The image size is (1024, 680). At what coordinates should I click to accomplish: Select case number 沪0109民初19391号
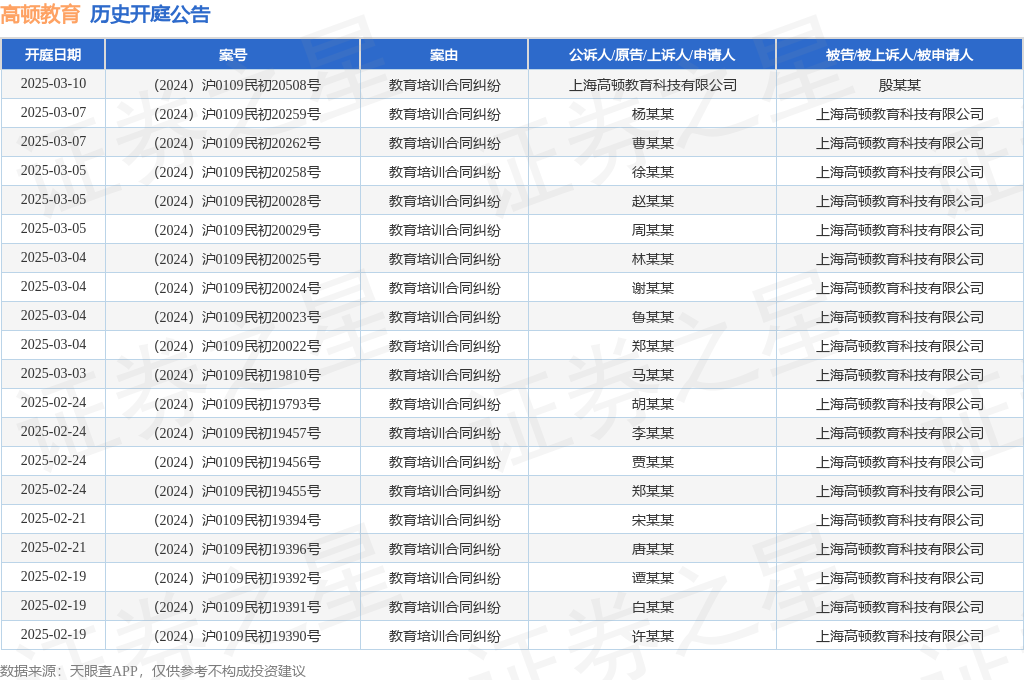(261, 607)
